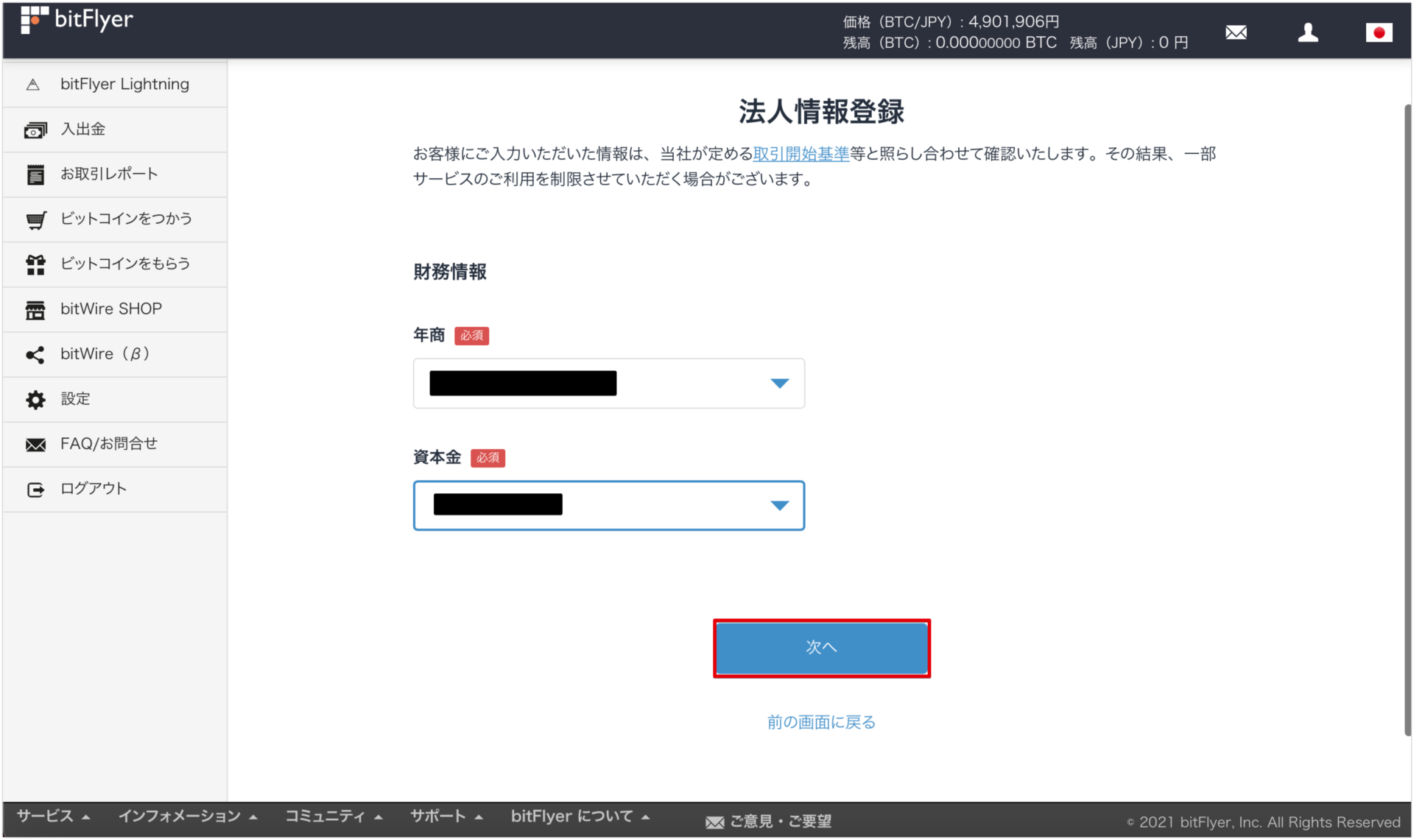Click the user account icon
Viewport: 1414px width, 840px height.
[1309, 32]
